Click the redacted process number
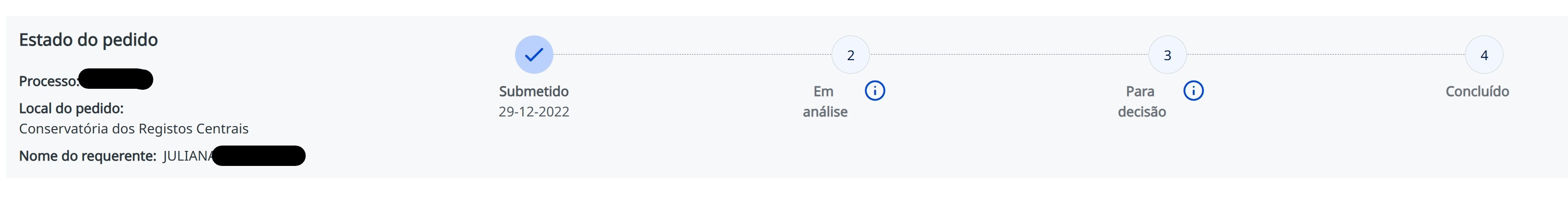Screen dimensions: 1568x213 click(116, 80)
